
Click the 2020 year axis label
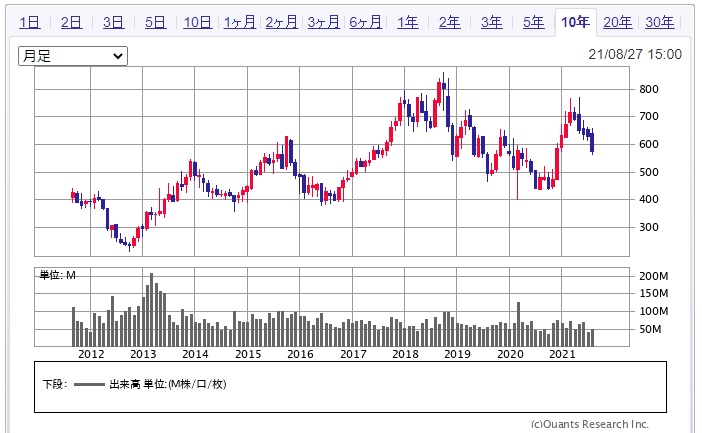510,354
